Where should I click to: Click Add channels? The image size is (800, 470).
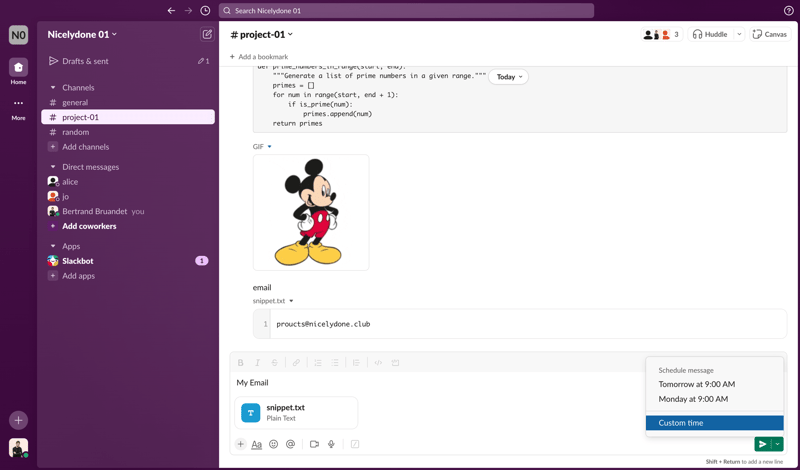tap(128, 147)
